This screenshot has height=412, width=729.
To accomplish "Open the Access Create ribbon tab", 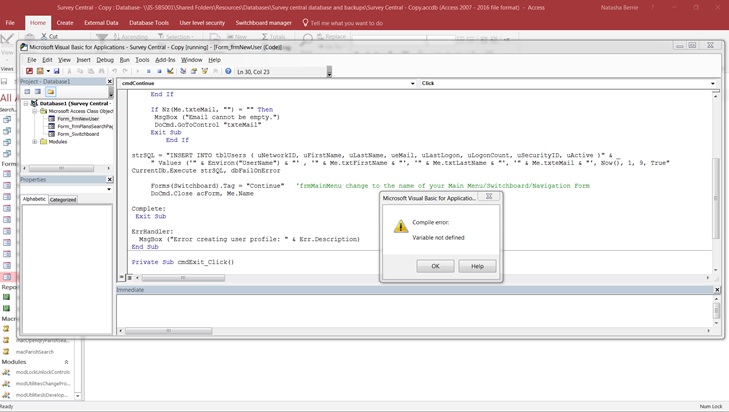I will pyautogui.click(x=65, y=23).
